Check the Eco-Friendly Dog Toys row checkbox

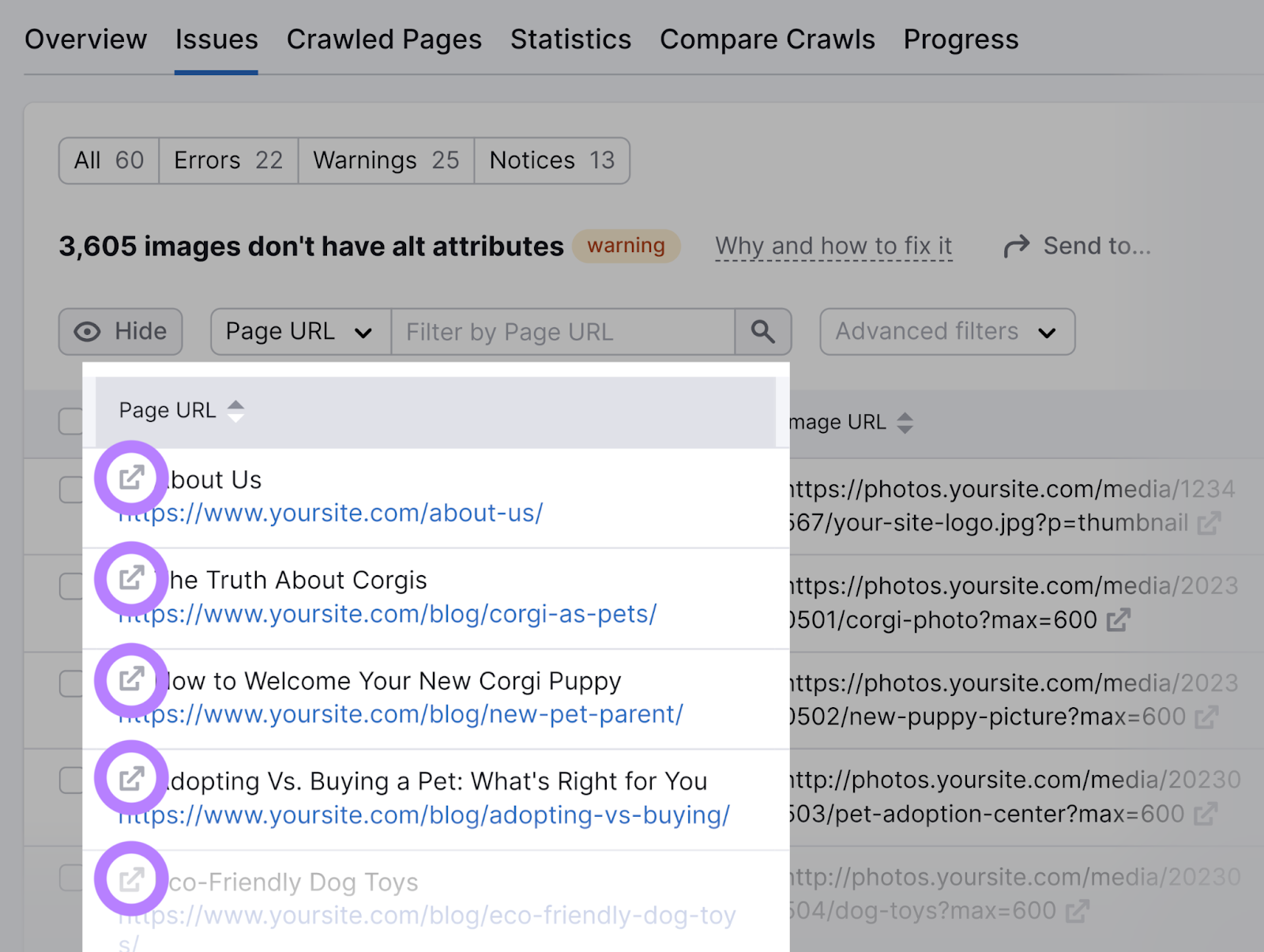70,878
